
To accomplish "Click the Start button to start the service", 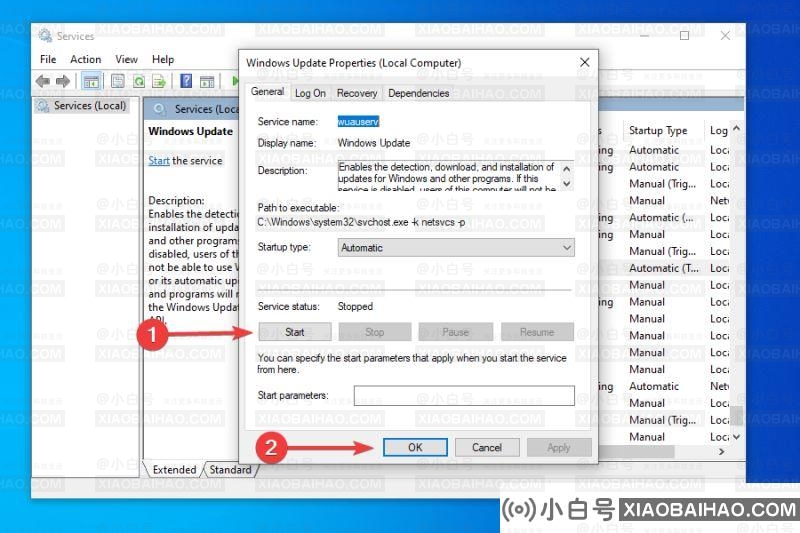I will point(294,332).
